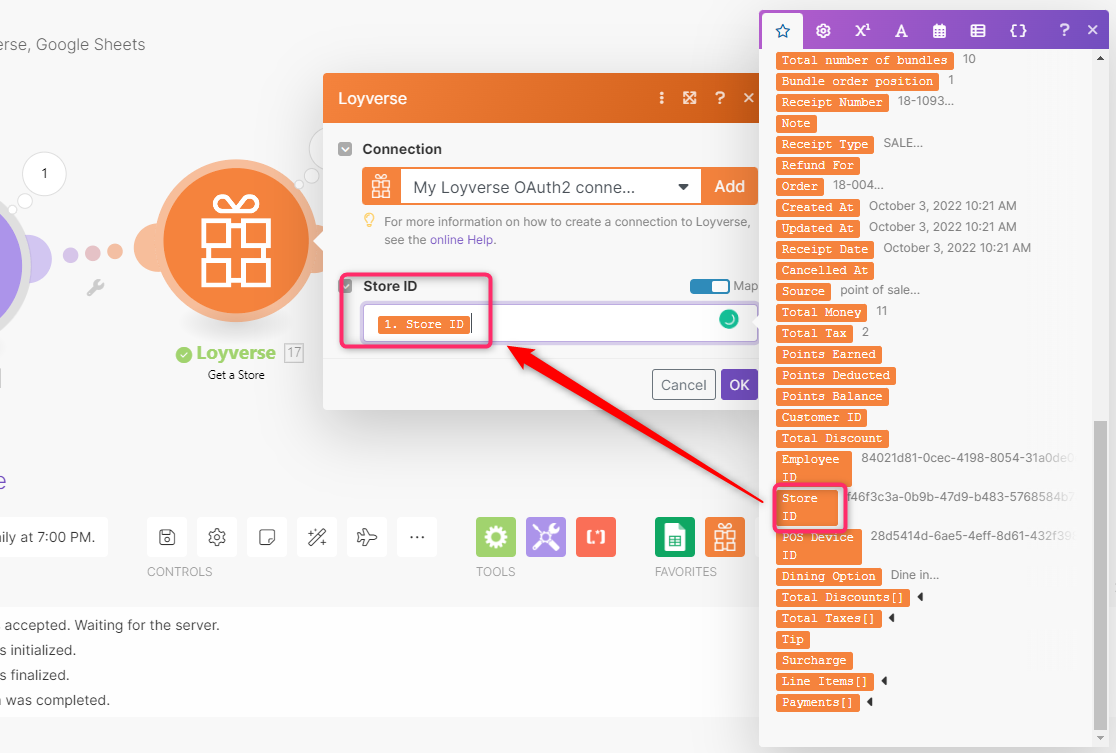Open scenario settings gear in Controls
The width and height of the screenshot is (1116, 753).
point(217,537)
